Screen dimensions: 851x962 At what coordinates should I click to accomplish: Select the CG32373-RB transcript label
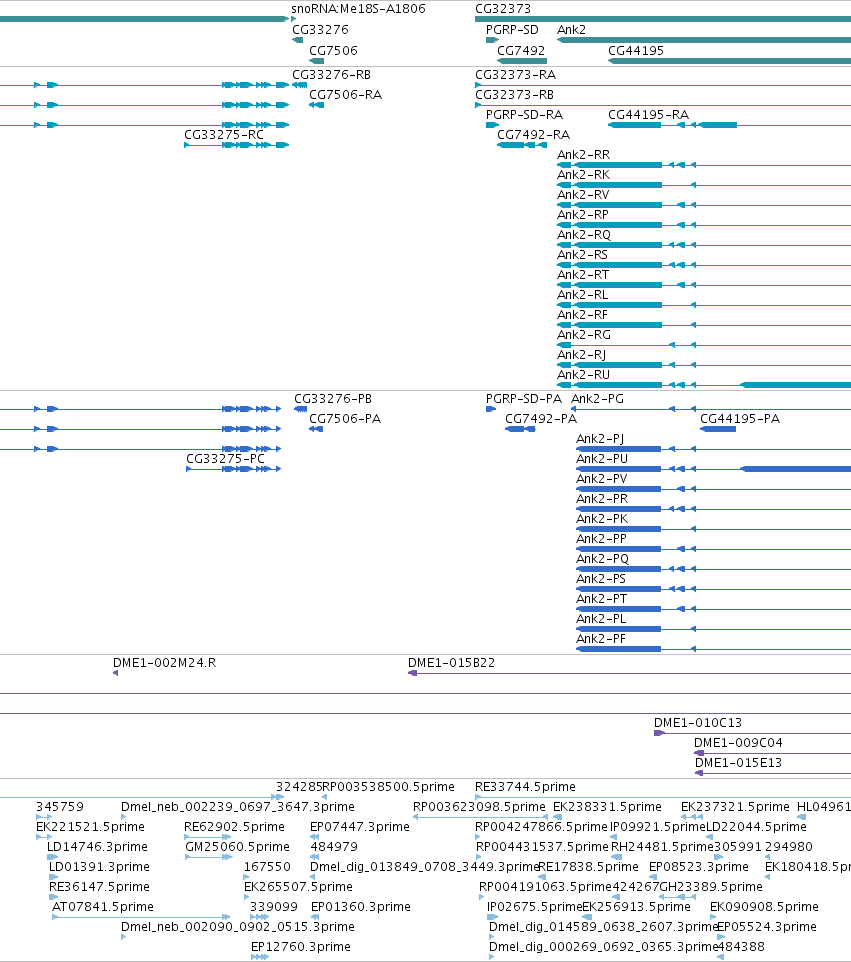(x=514, y=94)
